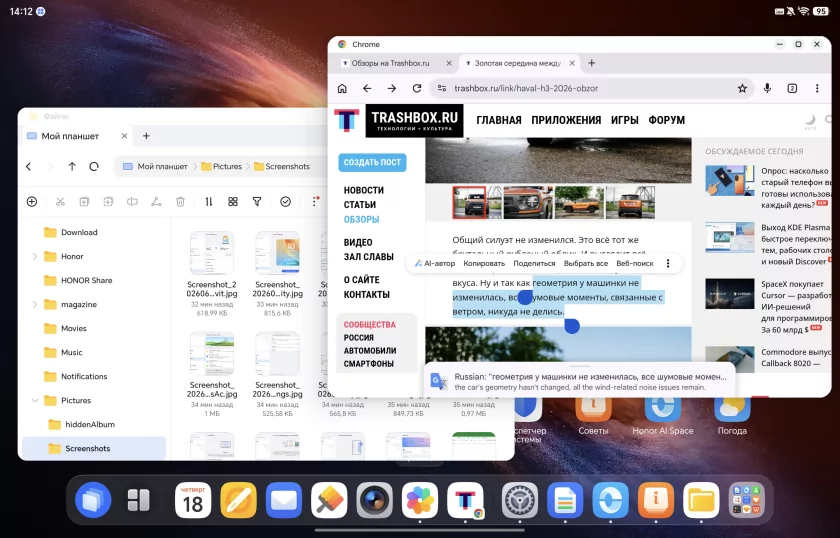Select the Золотая середина tab in Chrome
This screenshot has width=840, height=538.
tap(517, 63)
